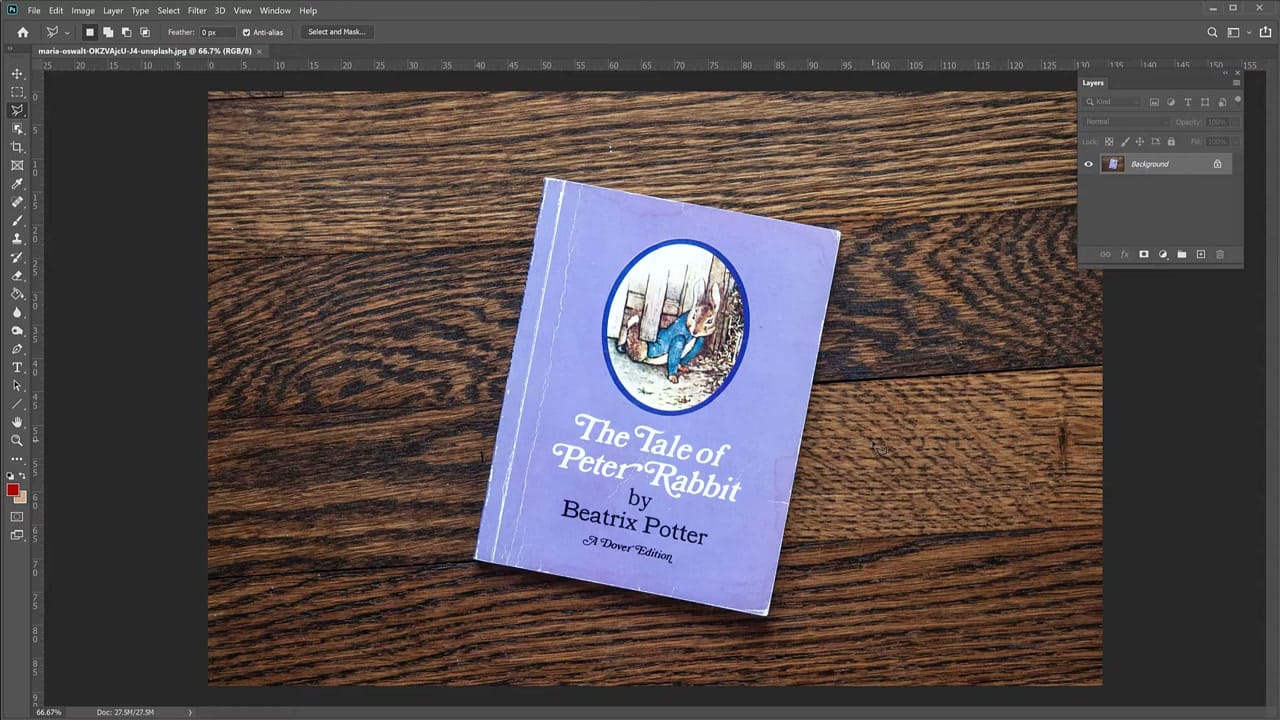
Task: Delete layer with trash icon
Action: 1220,255
